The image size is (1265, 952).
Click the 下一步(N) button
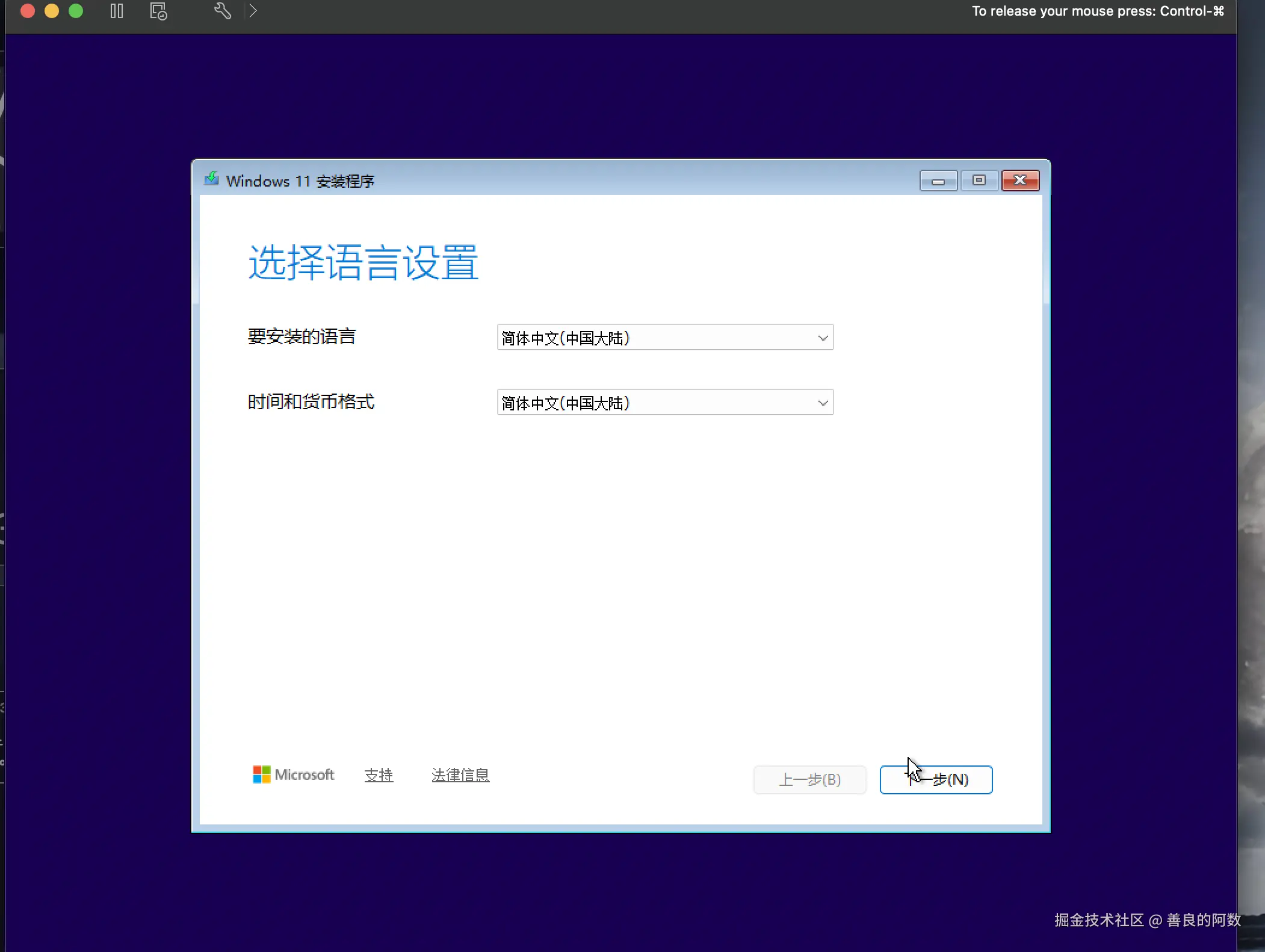[x=936, y=780]
